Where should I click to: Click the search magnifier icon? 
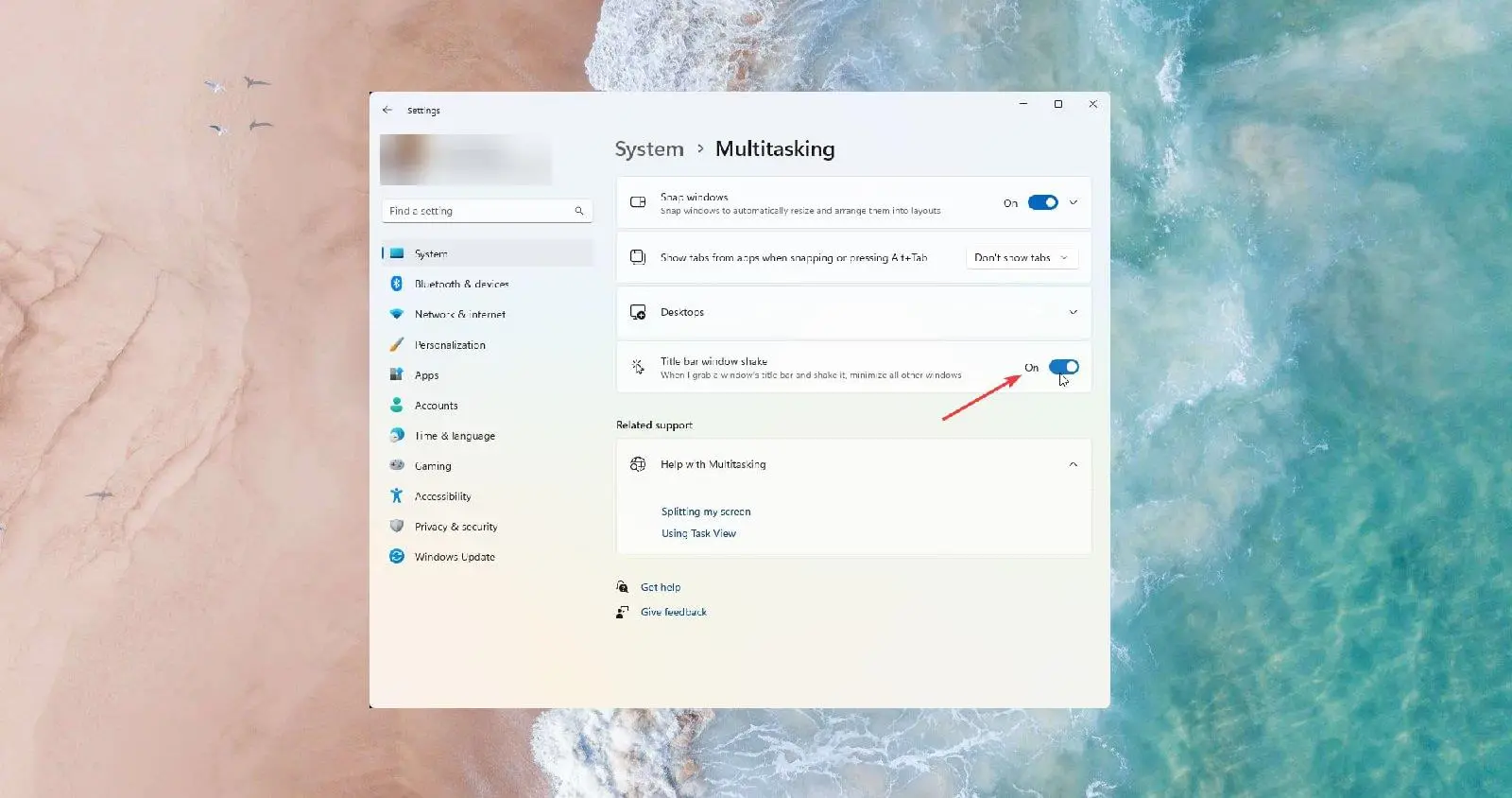[x=579, y=211]
